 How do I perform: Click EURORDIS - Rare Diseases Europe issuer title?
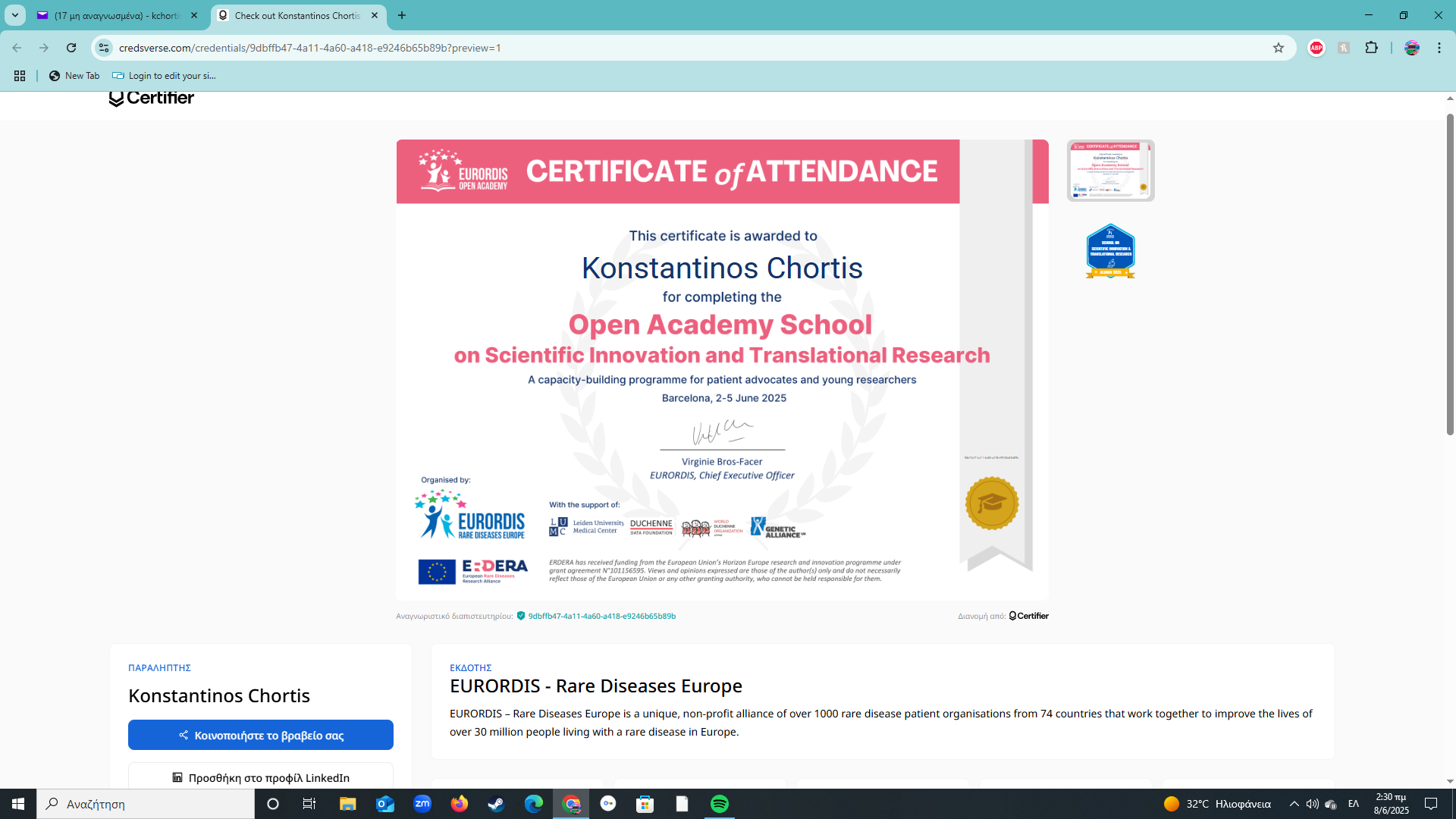[596, 686]
